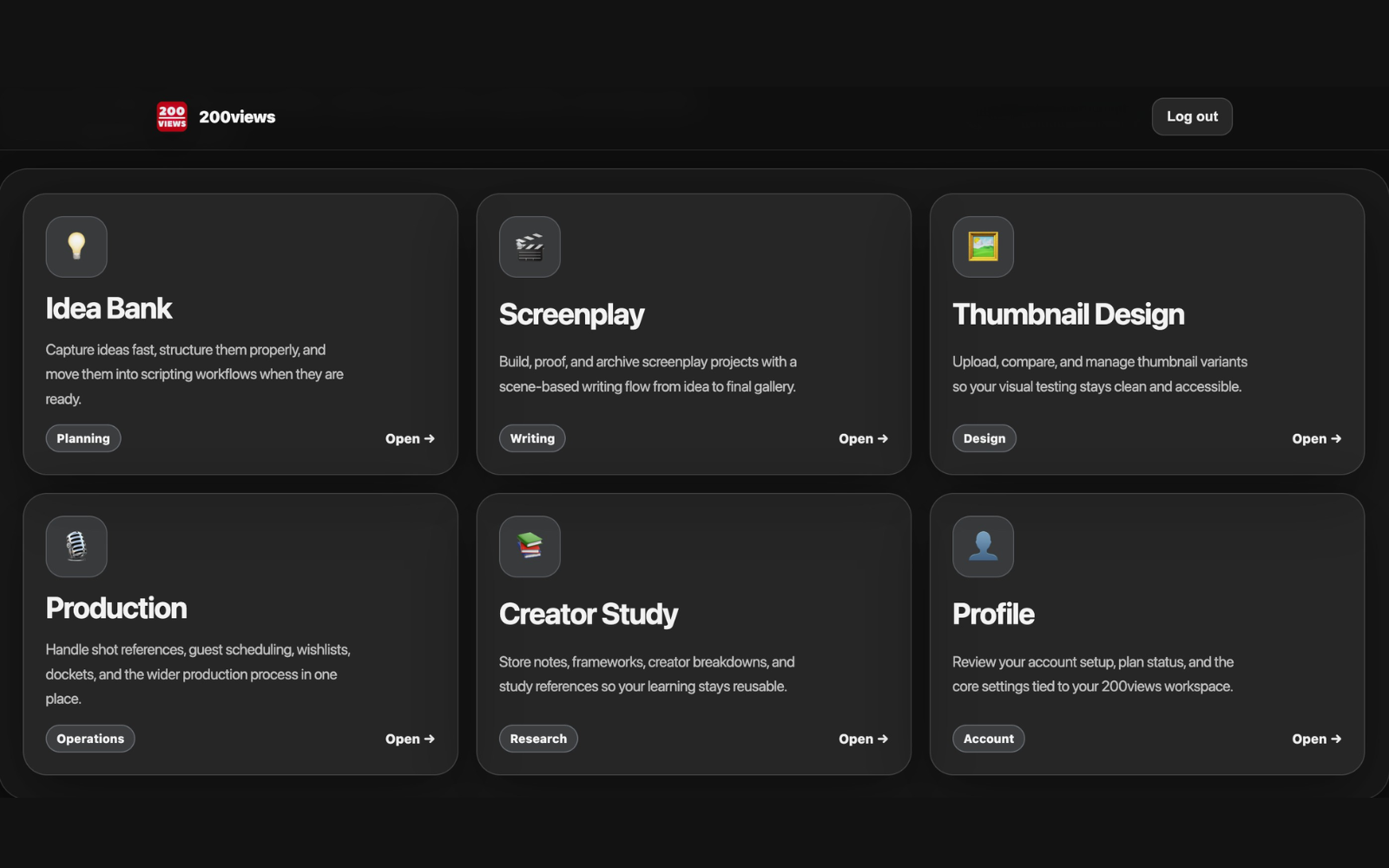Image resolution: width=1389 pixels, height=868 pixels.
Task: Click the Log out button
Action: (1191, 115)
